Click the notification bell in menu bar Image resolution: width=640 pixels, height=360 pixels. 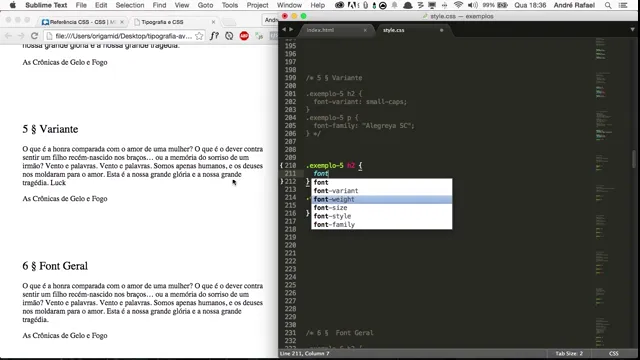[x=394, y=5]
